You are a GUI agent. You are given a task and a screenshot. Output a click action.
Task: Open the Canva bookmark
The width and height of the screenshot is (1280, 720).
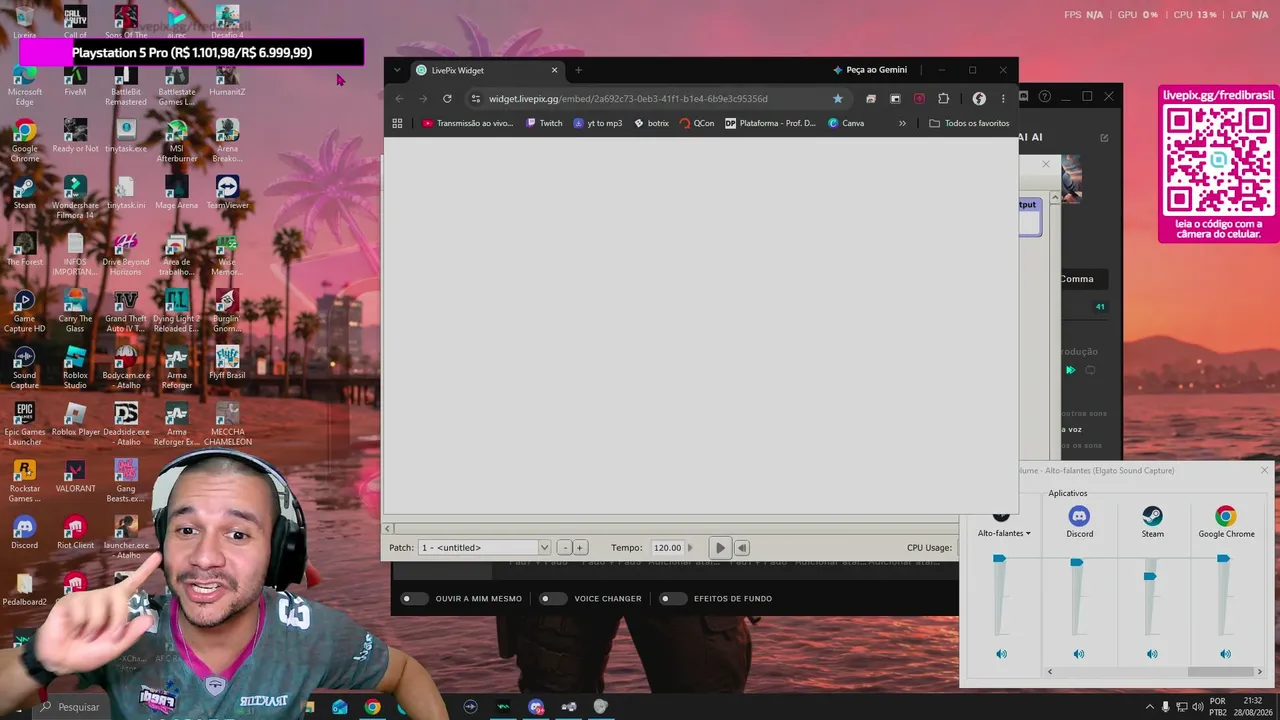(846, 123)
